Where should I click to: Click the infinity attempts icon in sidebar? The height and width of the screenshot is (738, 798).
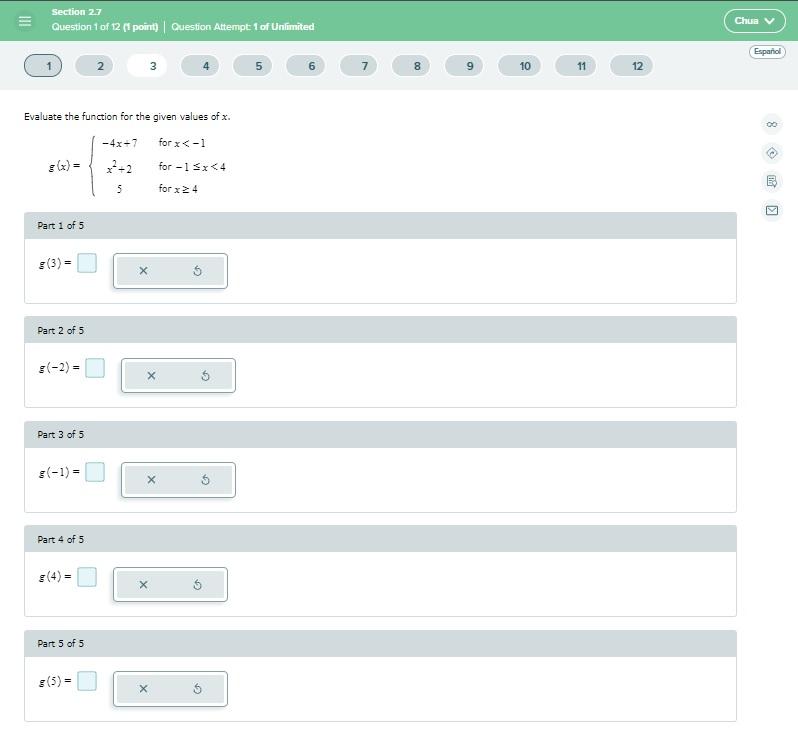(x=772, y=124)
